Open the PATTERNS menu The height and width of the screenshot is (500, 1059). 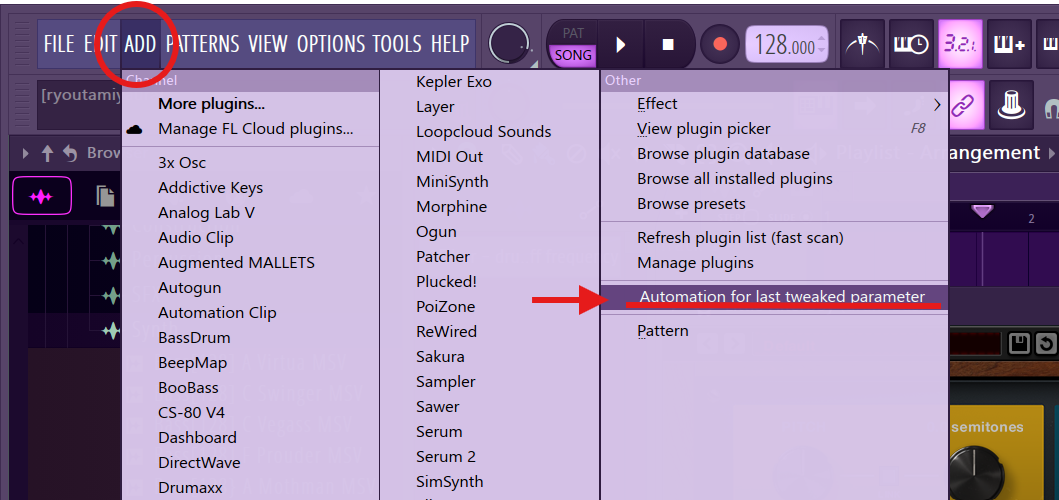(x=203, y=44)
